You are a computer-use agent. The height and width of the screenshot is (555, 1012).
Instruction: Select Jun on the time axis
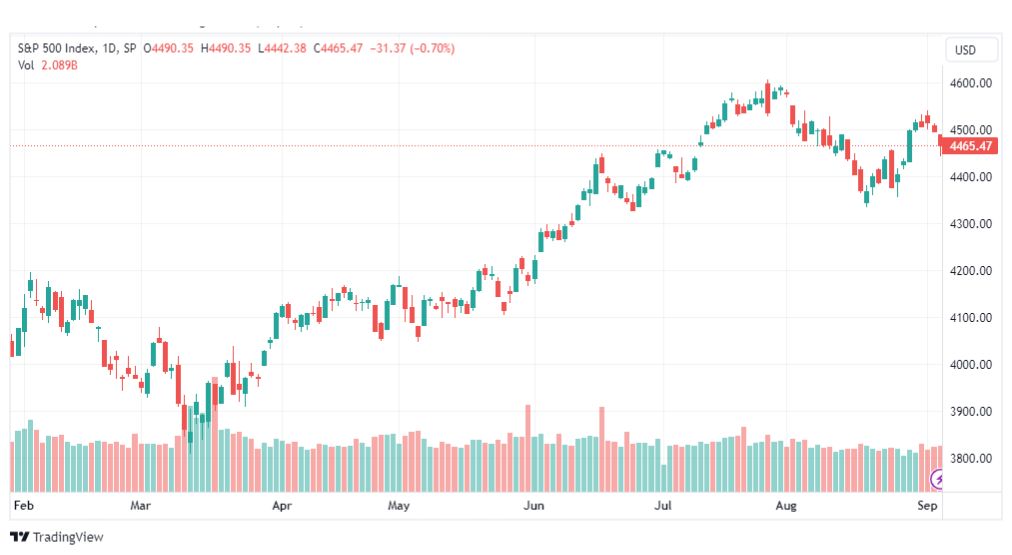tap(533, 505)
